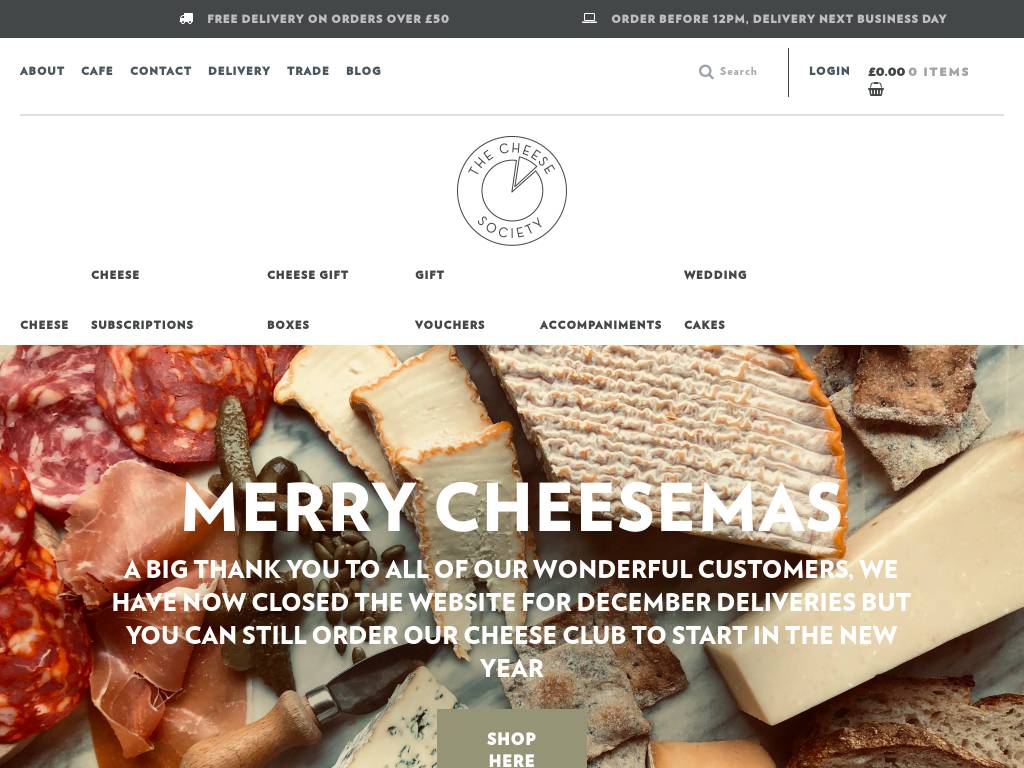This screenshot has height=768, width=1024.
Task: Open Cheese Gift Boxes menu
Action: click(x=308, y=300)
